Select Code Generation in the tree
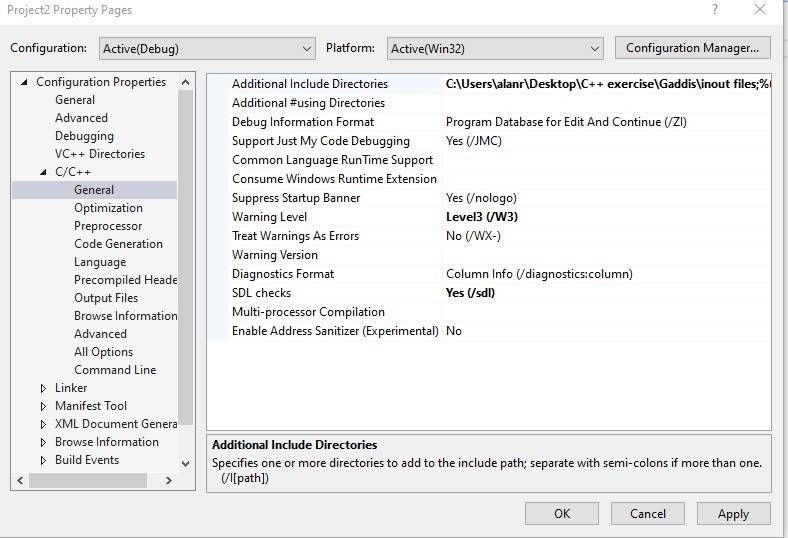This screenshot has width=788, height=538. [118, 244]
